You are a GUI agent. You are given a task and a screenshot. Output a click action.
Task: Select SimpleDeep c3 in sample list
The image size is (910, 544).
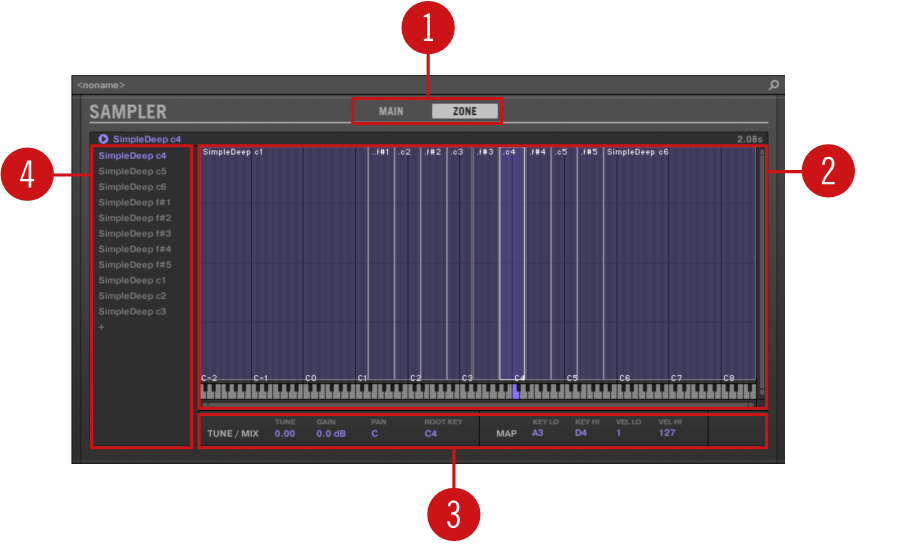132,311
